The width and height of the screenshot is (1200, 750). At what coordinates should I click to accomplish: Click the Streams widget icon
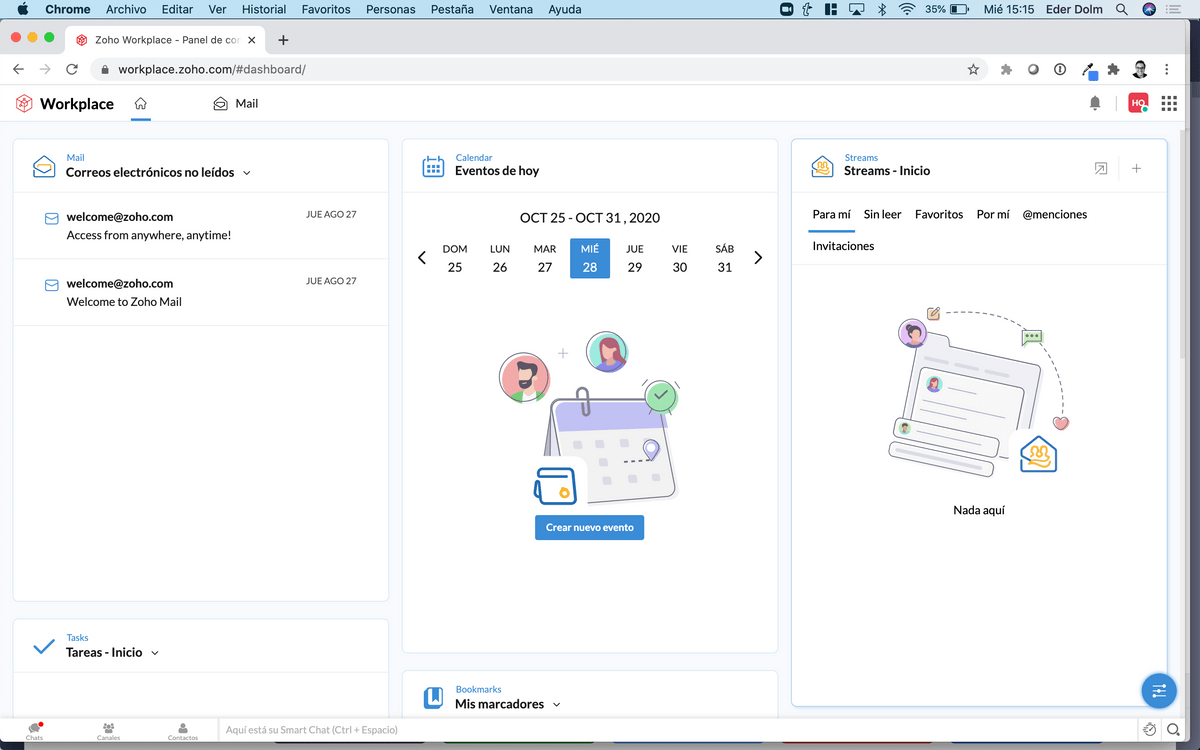[822, 166]
